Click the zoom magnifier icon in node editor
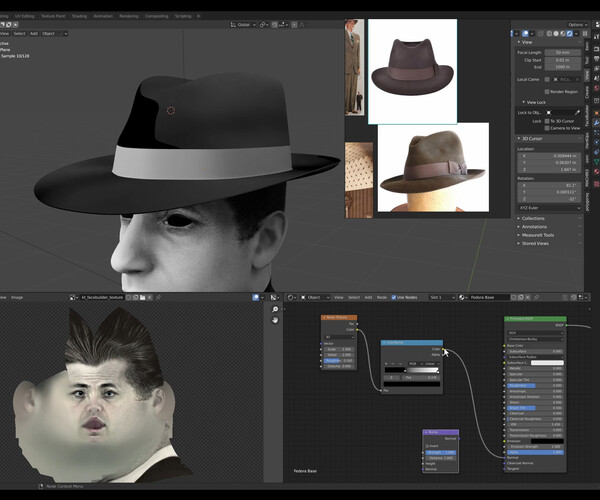Viewport: 600px width, 500px height. [275, 309]
